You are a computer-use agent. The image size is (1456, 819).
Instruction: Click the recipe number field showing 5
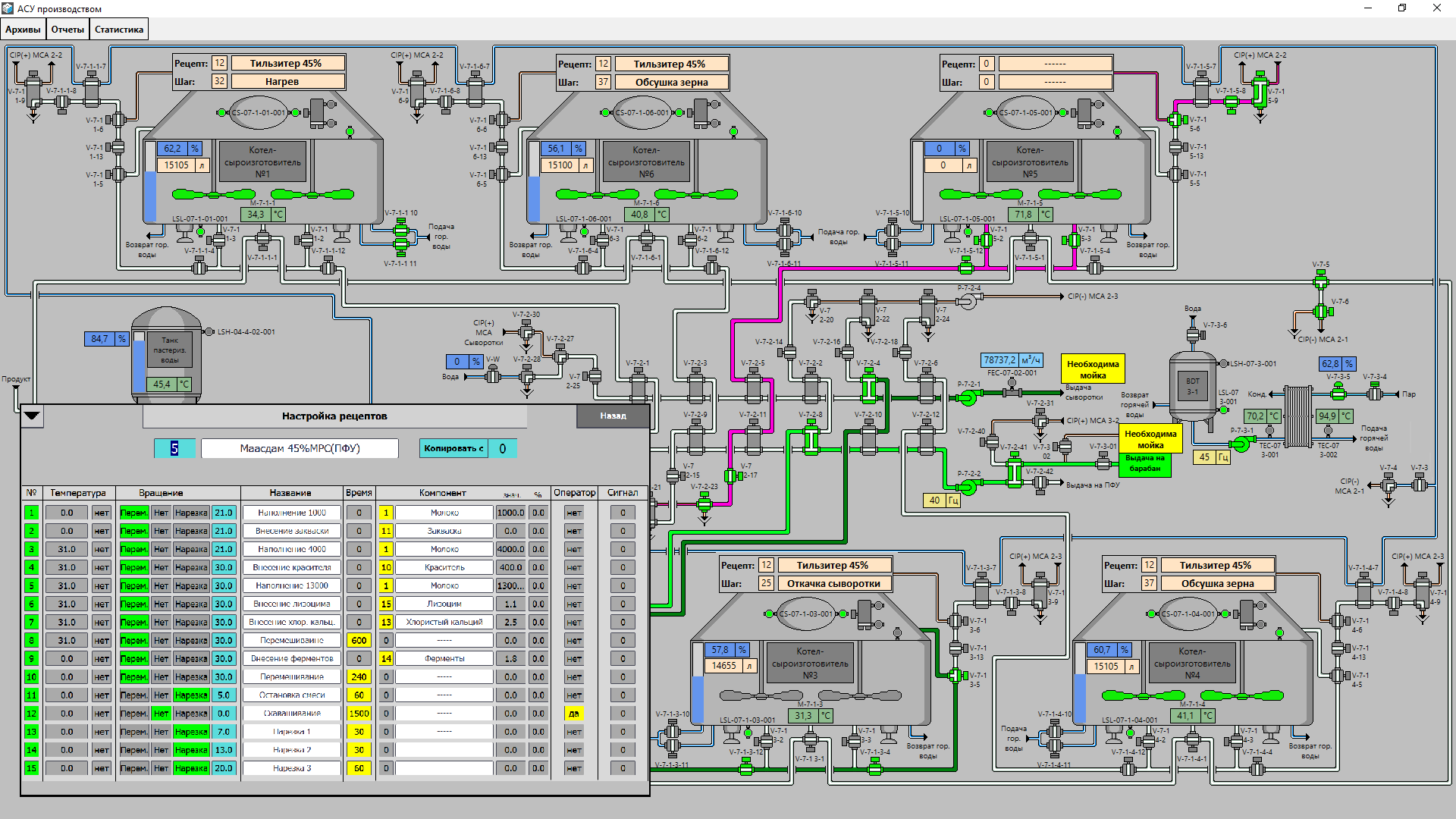tap(174, 448)
